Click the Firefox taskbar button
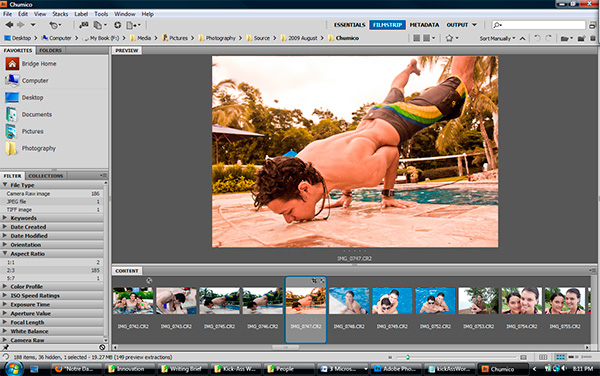The image size is (600, 376). click(76, 369)
